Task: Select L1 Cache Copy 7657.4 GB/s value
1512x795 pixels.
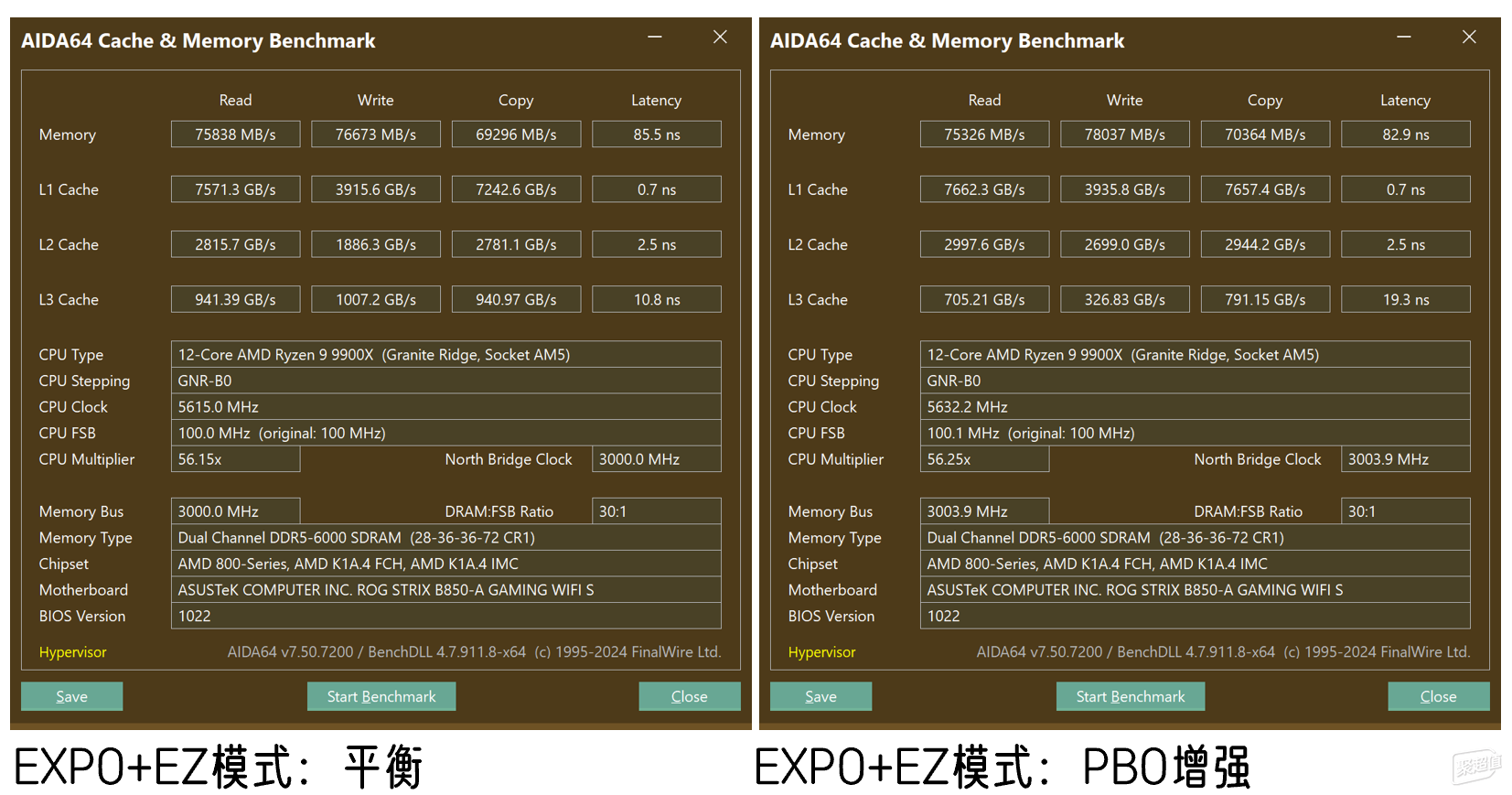Action: pos(1265,189)
